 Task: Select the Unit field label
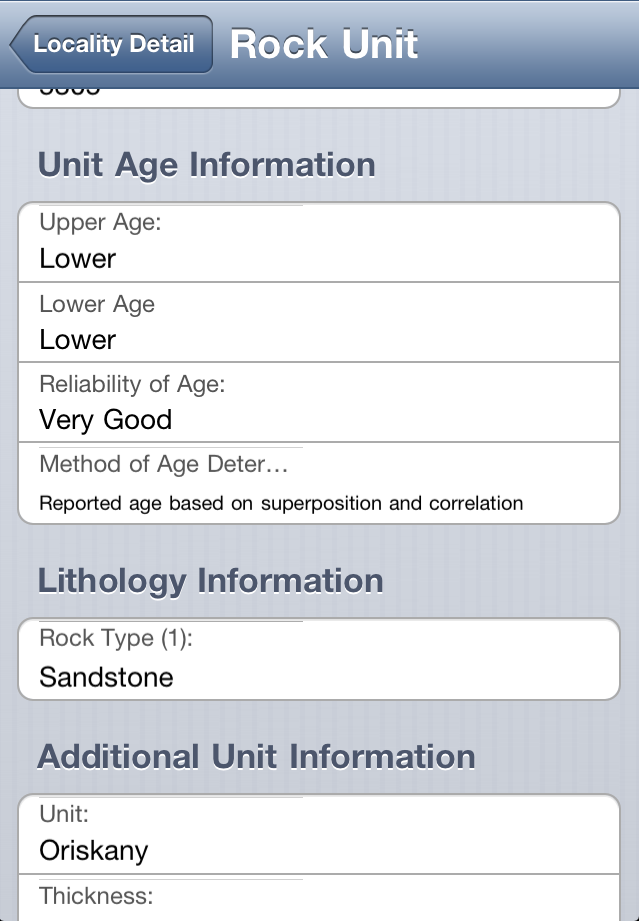pyautogui.click(x=62, y=814)
